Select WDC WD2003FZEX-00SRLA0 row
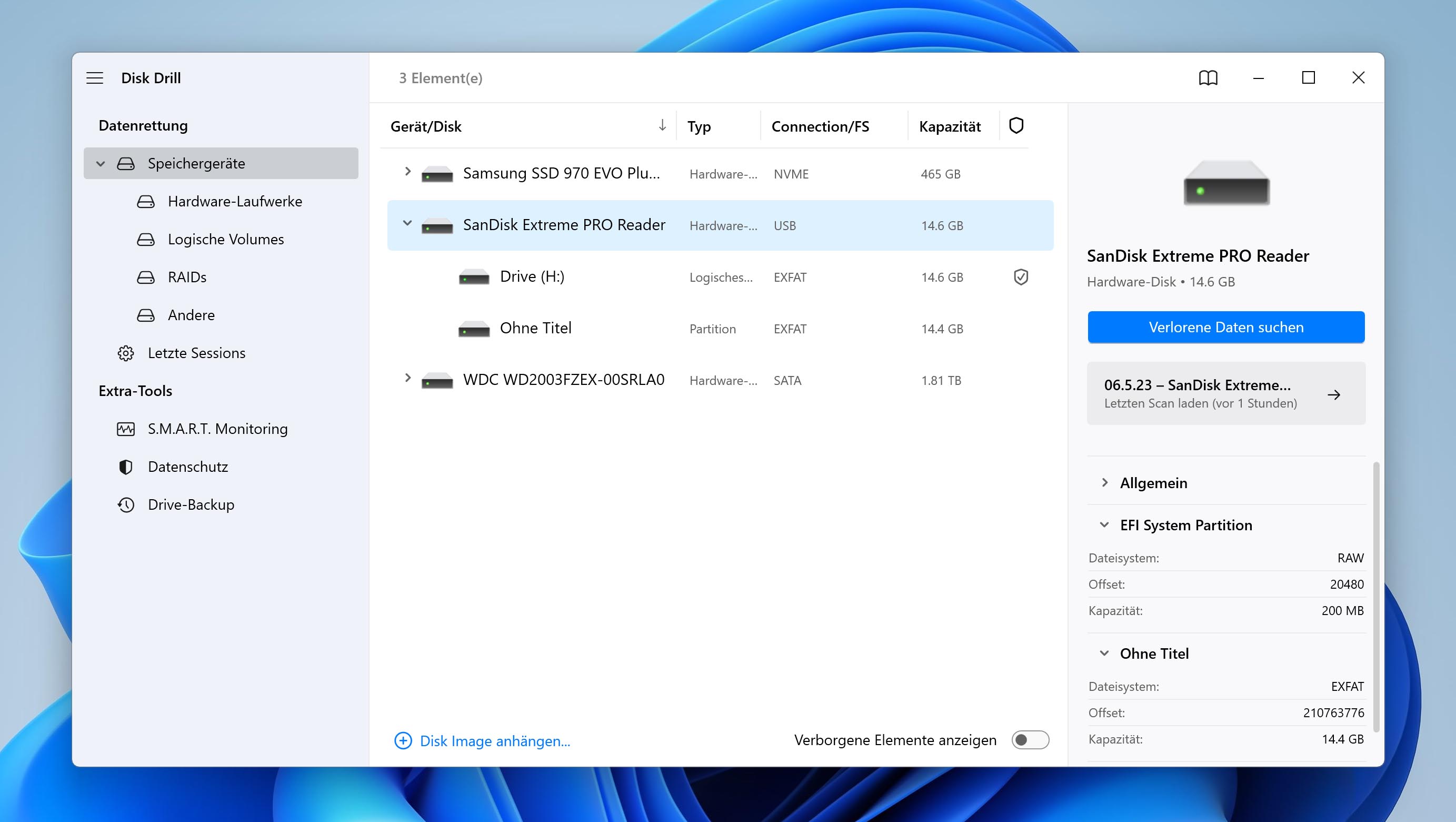The image size is (1456, 822). pyautogui.click(x=720, y=381)
